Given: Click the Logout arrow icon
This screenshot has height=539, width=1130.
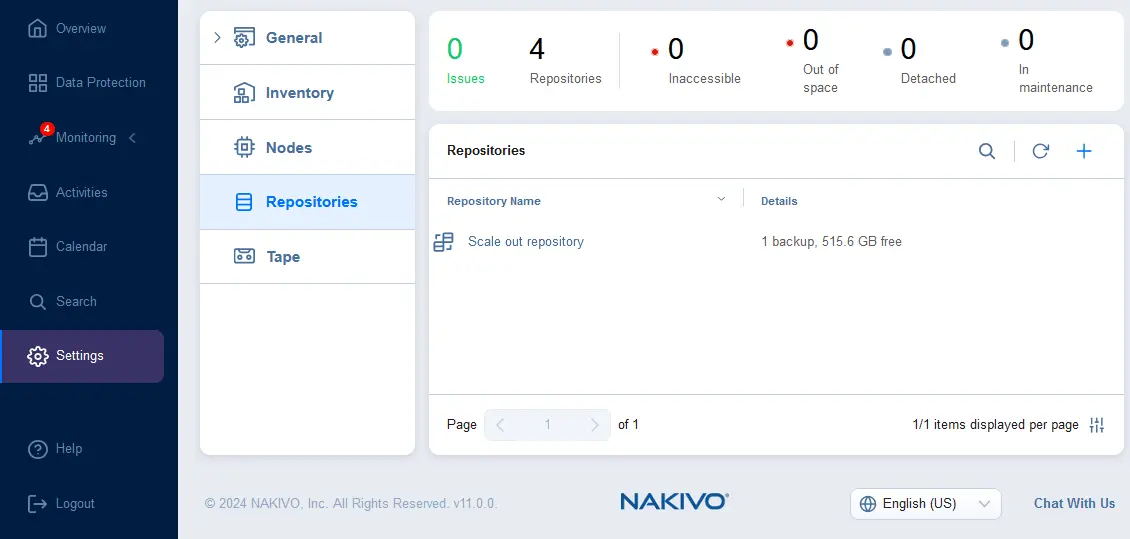Looking at the screenshot, I should (x=37, y=504).
